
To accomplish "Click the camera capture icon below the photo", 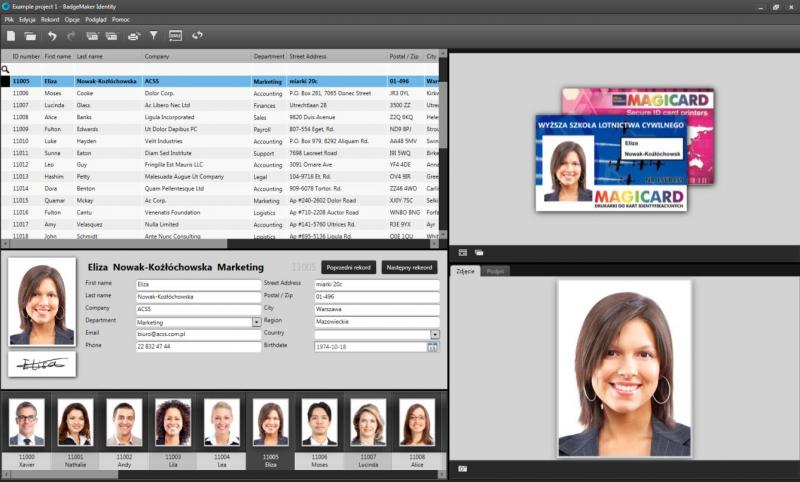I will pyautogui.click(x=462, y=468).
